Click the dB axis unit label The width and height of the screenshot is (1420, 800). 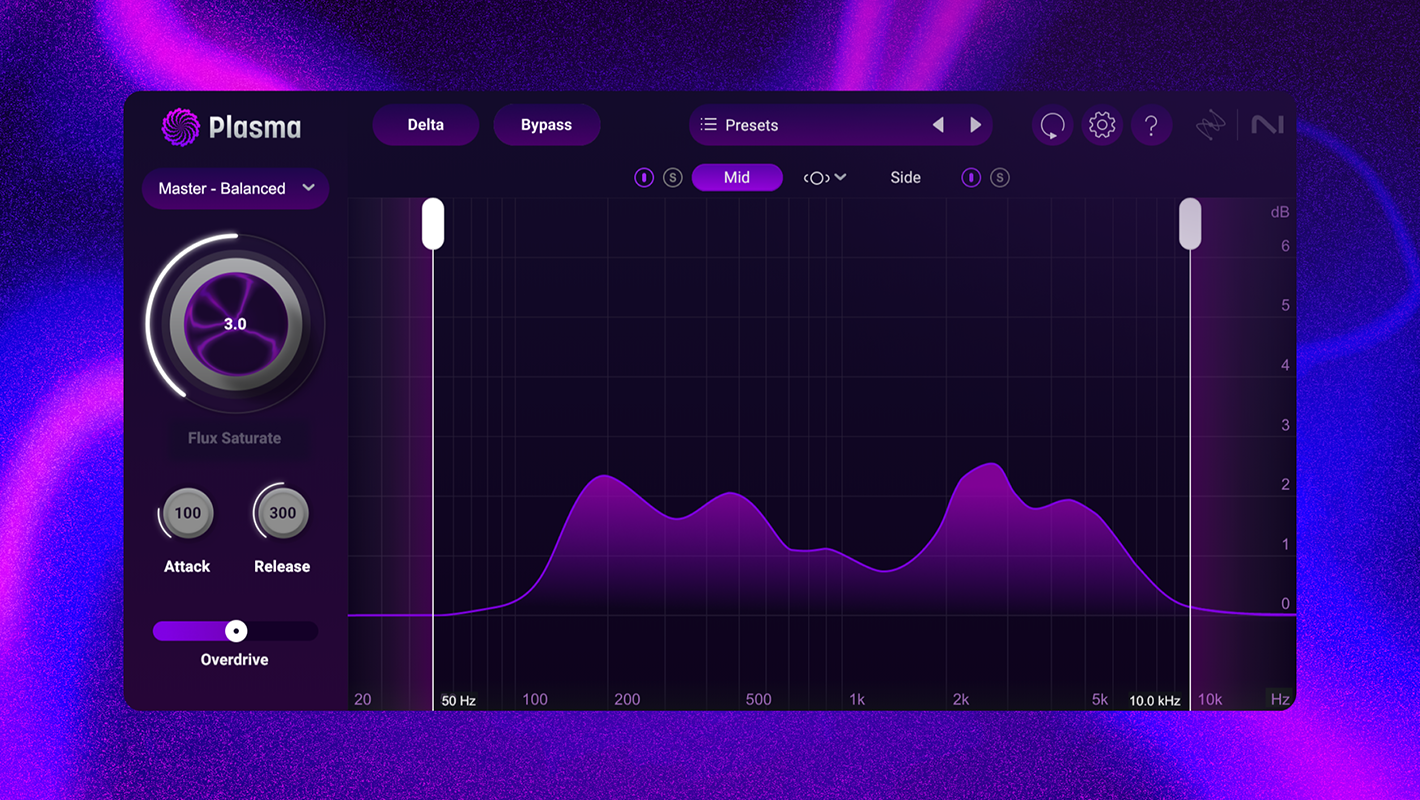click(x=1280, y=213)
